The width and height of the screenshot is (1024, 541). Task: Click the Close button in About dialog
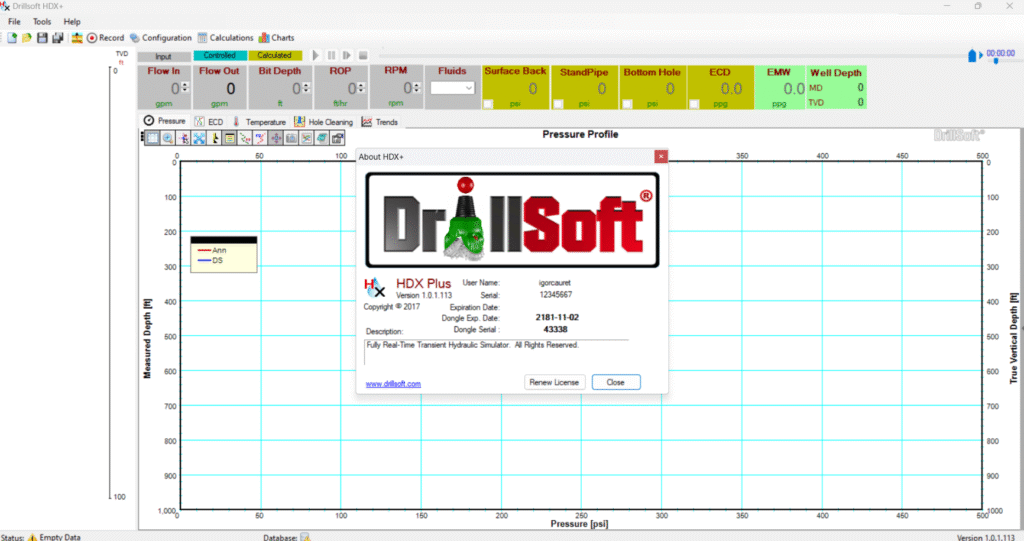click(616, 382)
